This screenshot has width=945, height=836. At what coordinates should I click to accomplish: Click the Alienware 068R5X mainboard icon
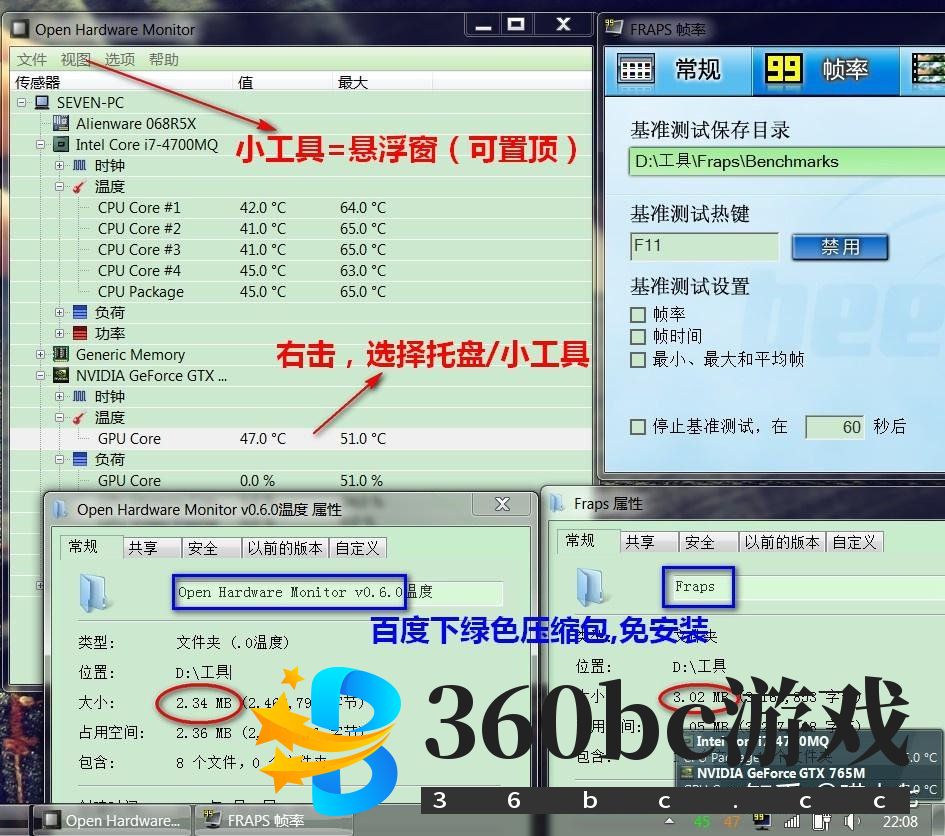coord(62,124)
